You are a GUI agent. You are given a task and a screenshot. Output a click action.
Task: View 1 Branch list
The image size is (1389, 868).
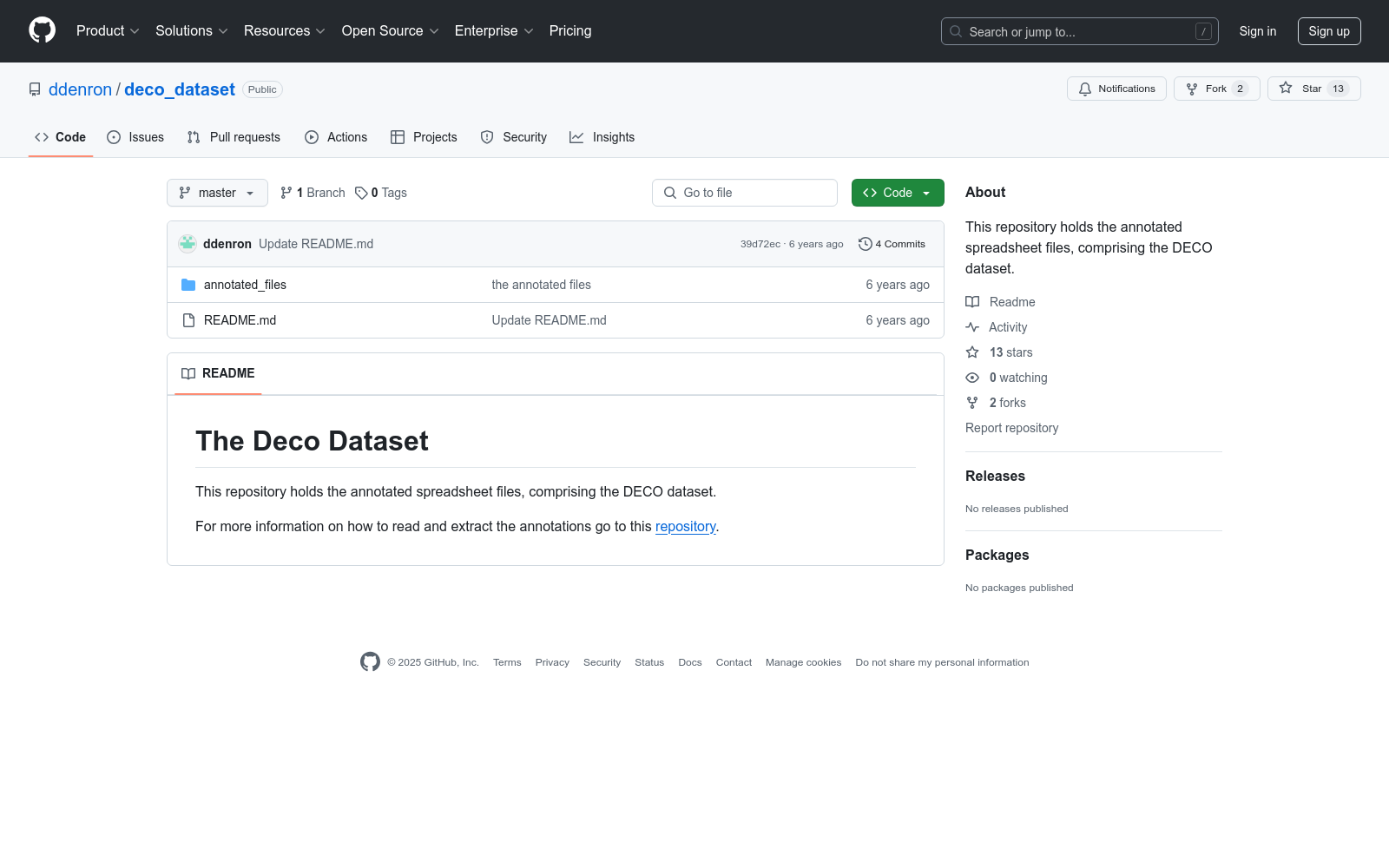[313, 193]
